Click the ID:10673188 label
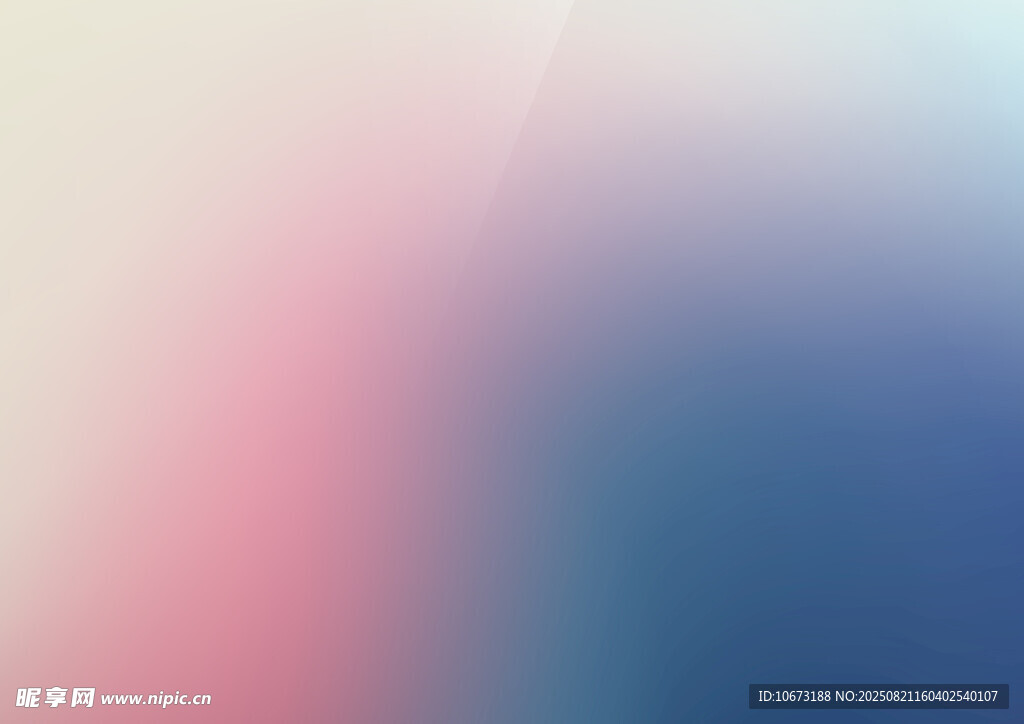This screenshot has width=1024, height=724. (x=794, y=696)
